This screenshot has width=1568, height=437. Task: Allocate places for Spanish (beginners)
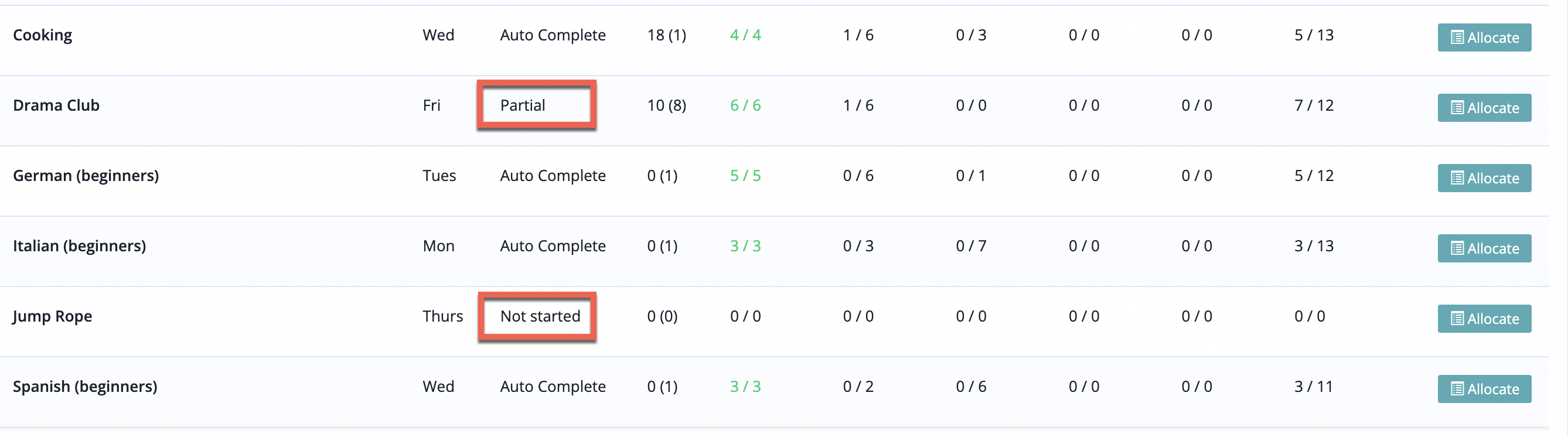click(x=1484, y=389)
